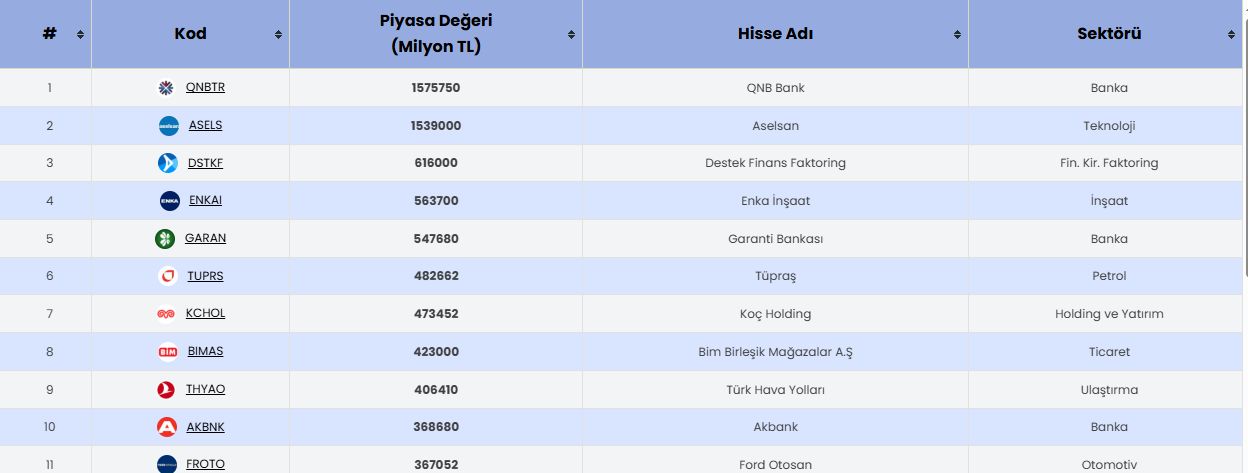
Task: Sort table by the # column arrows
Action: [x=80, y=35]
